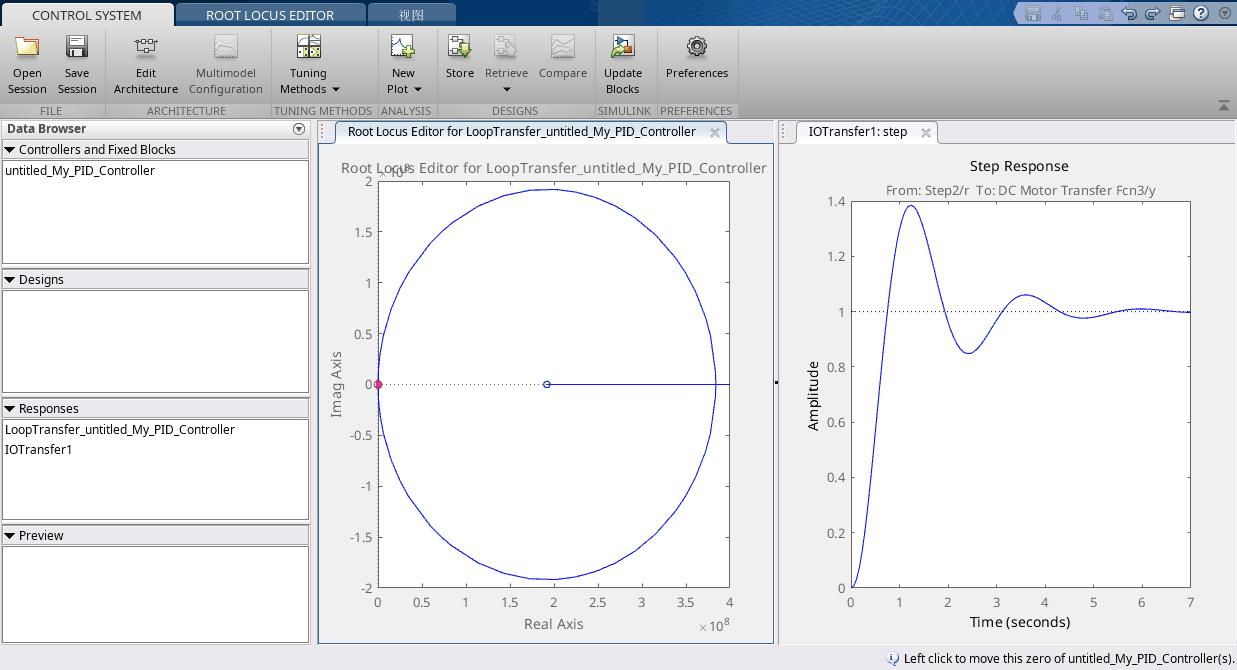Collapse the Designs section
1237x670 pixels.
pos(10,279)
